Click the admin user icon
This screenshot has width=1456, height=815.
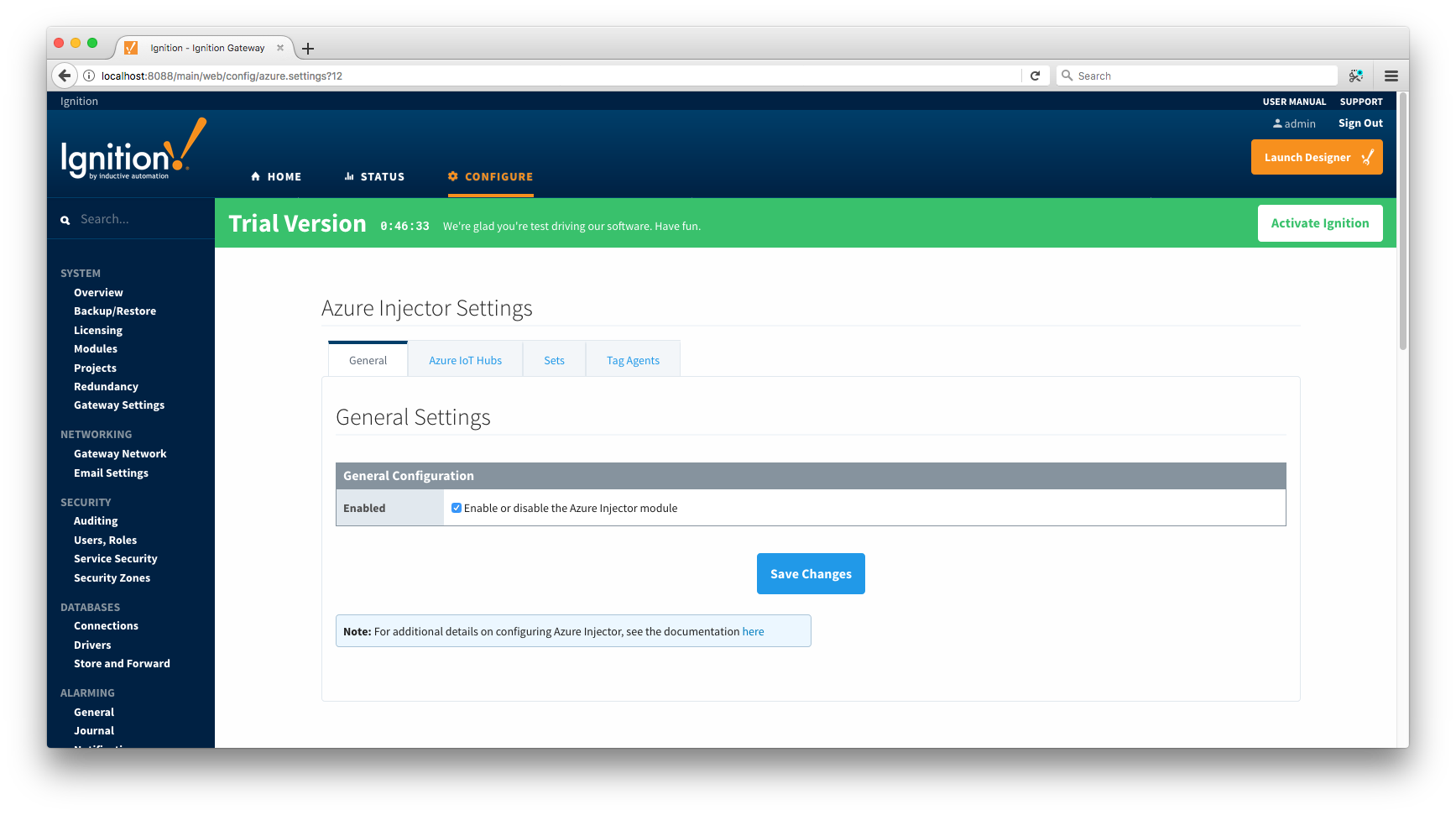pyautogui.click(x=1277, y=123)
